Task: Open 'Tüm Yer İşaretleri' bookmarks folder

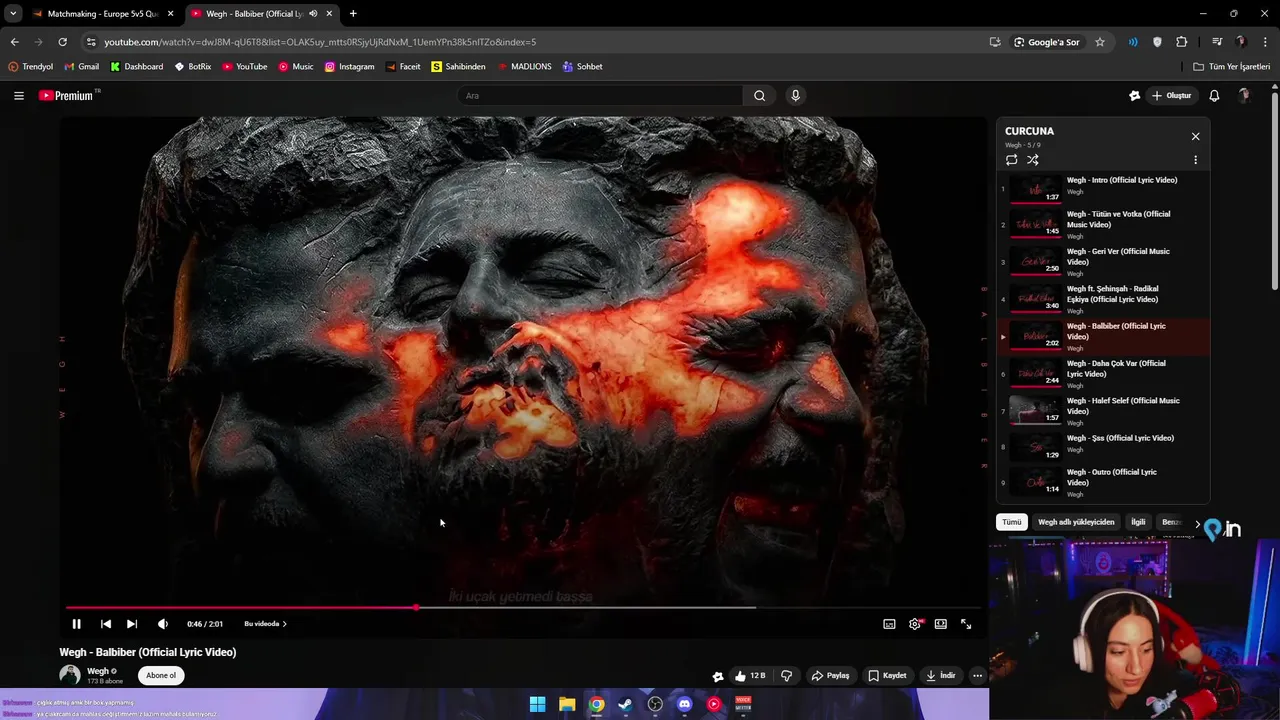Action: coord(1232,67)
